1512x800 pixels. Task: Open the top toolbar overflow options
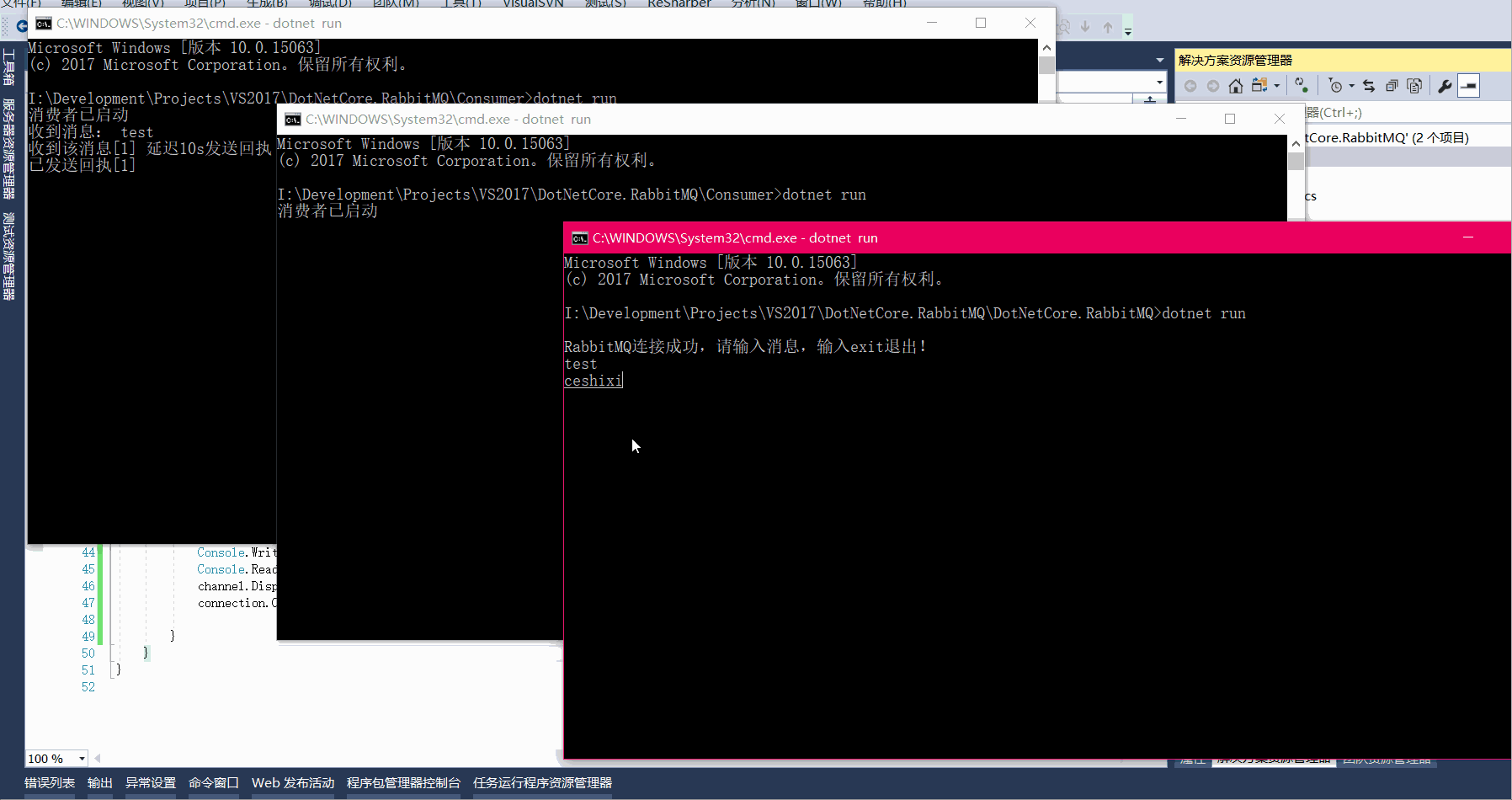(1128, 30)
